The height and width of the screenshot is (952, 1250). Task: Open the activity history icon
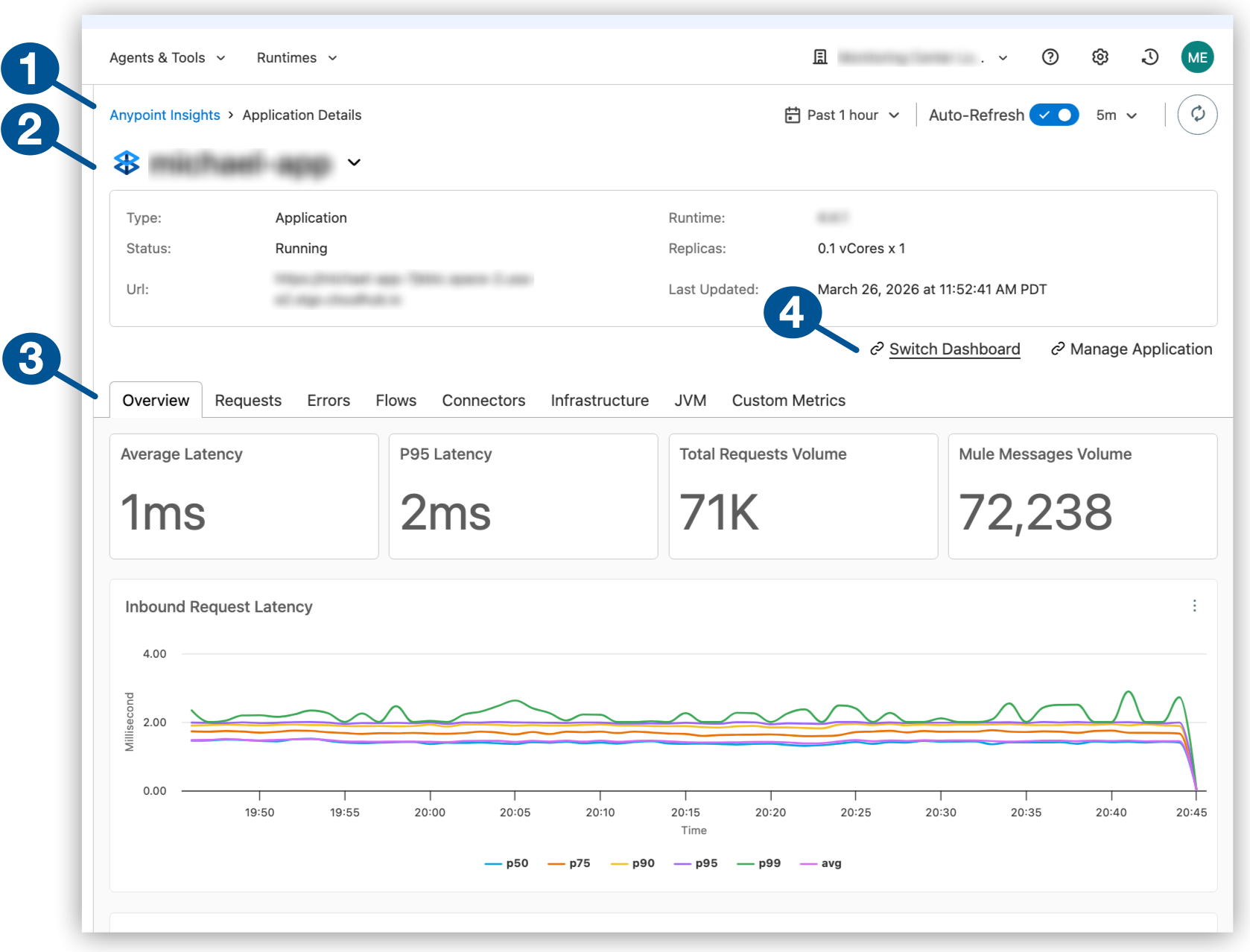(1149, 57)
